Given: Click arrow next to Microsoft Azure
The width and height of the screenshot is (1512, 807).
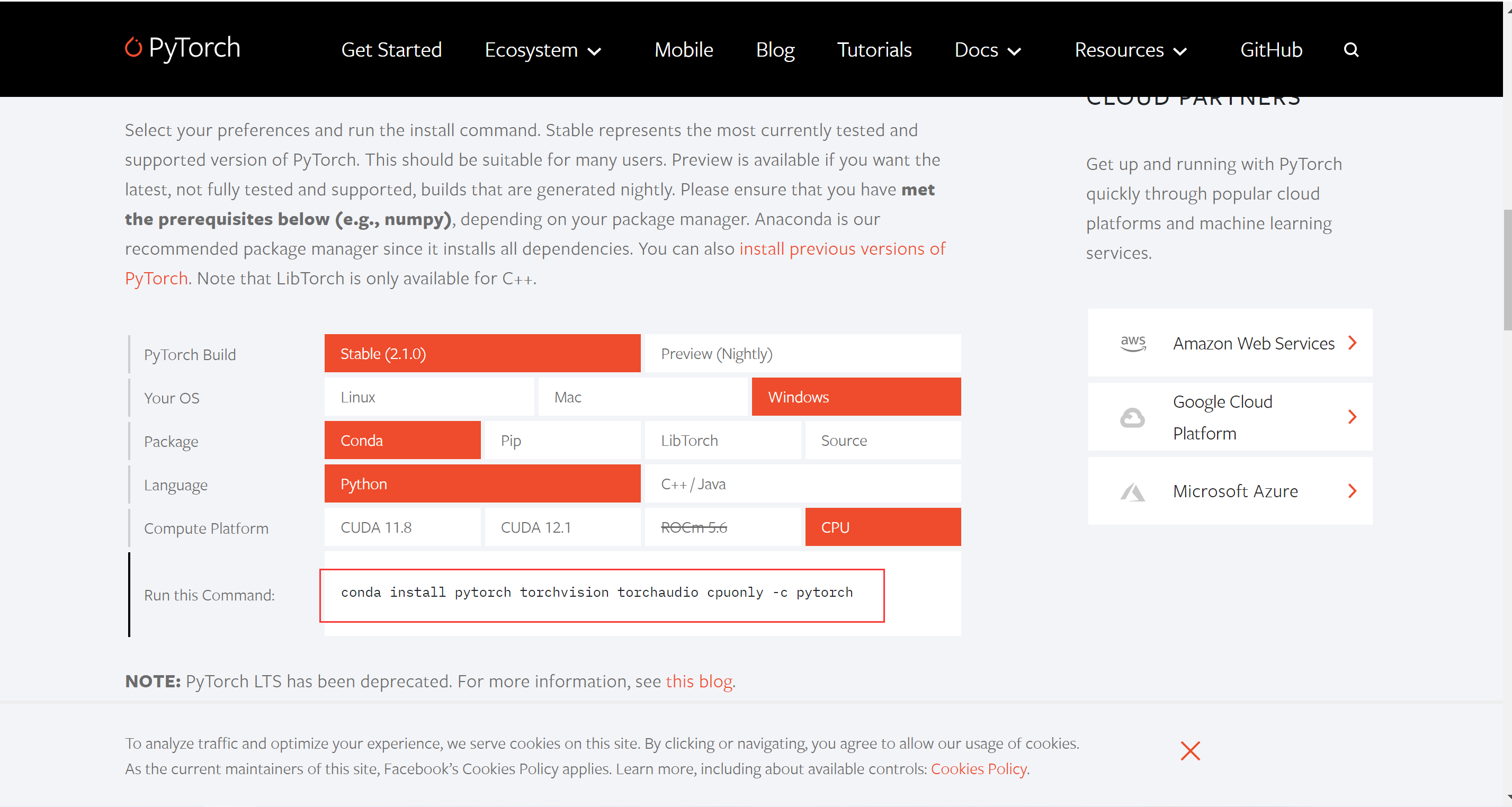Looking at the screenshot, I should (1353, 491).
